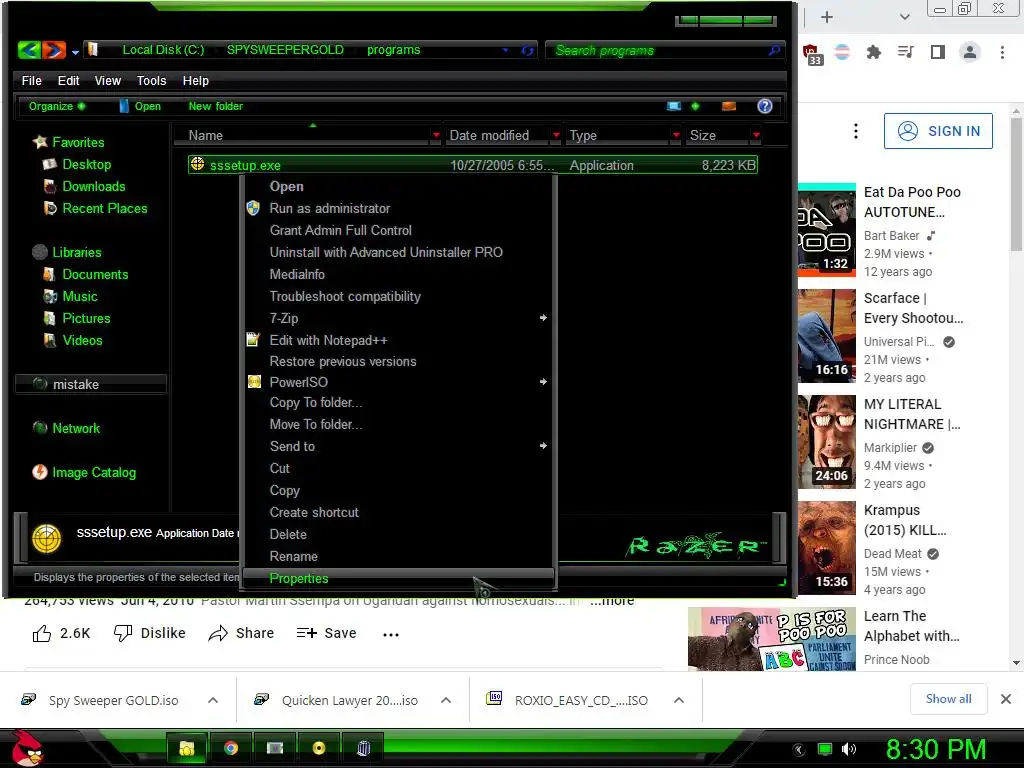Choose Edit with Notepad++
Screen dimensions: 1024x768
(x=398, y=340)
